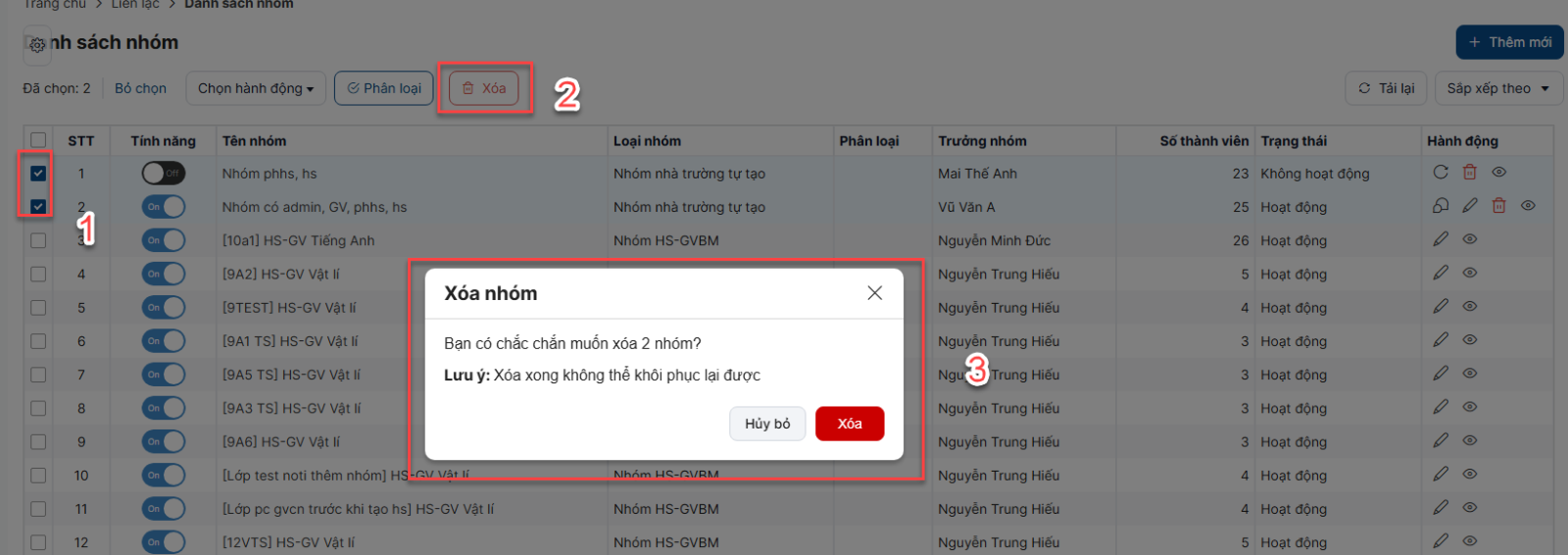The width and height of the screenshot is (1568, 555).
Task: Confirm deletion with red Xóa button
Action: click(849, 424)
